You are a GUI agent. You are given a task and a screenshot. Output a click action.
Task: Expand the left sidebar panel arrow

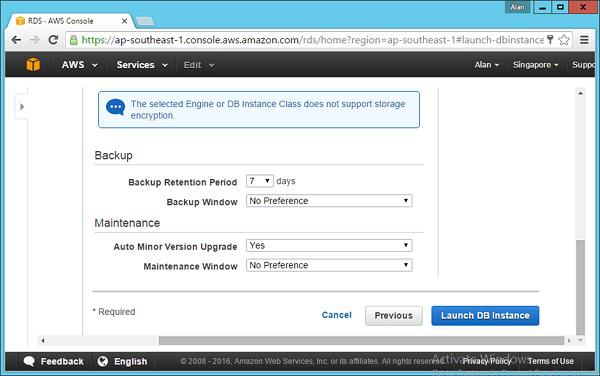[22, 107]
